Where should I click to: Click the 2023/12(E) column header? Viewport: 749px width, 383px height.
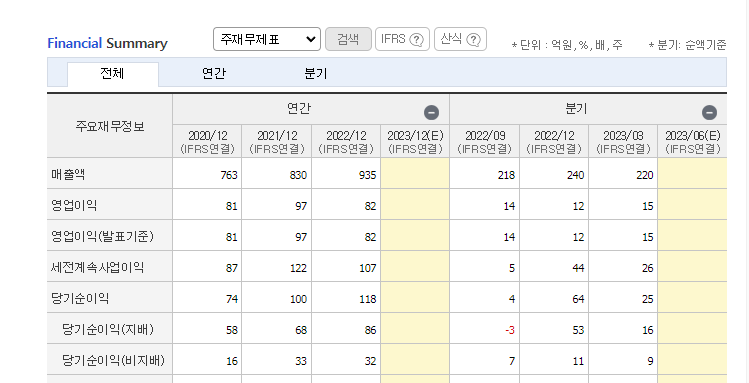[415, 142]
